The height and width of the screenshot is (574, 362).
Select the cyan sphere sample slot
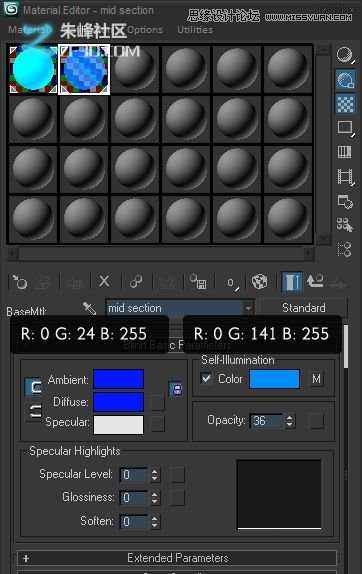[x=33, y=69]
